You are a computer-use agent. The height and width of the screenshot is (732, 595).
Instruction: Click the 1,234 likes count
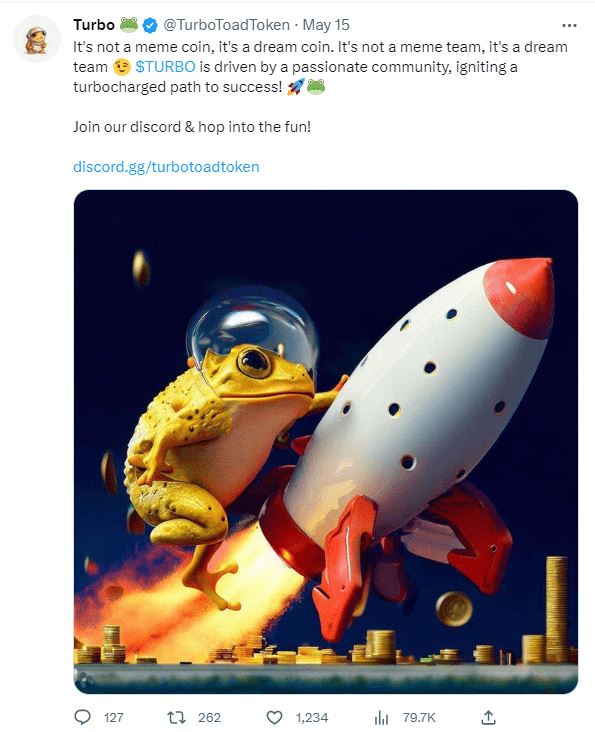tap(312, 718)
